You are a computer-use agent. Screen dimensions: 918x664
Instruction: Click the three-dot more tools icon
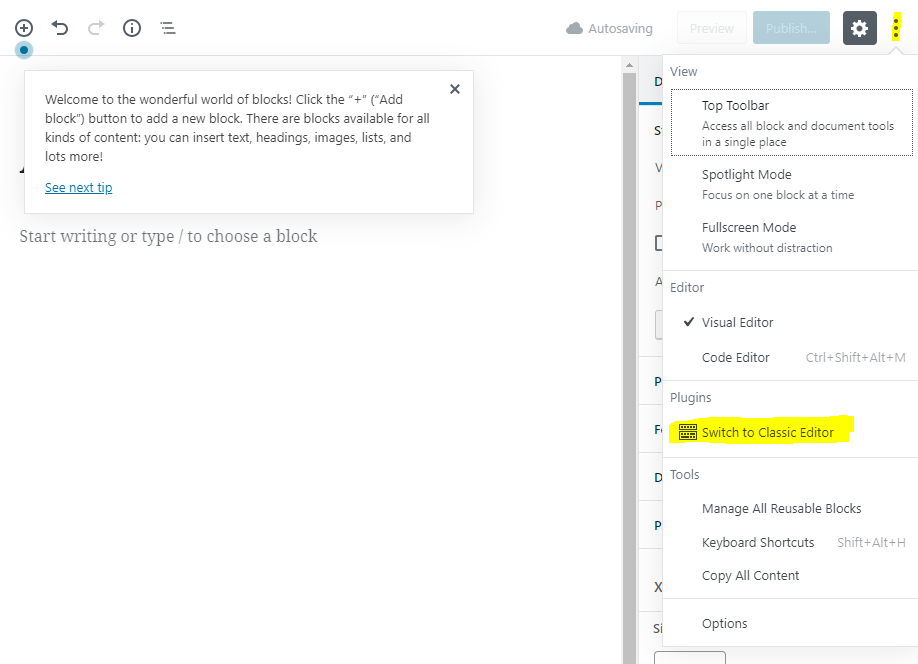tap(896, 28)
